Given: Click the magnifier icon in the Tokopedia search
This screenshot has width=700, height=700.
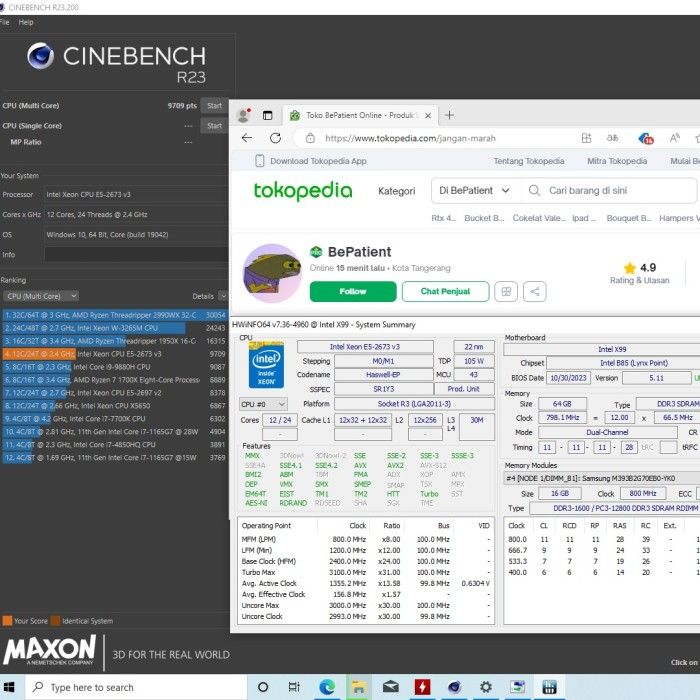Looking at the screenshot, I should 534,191.
